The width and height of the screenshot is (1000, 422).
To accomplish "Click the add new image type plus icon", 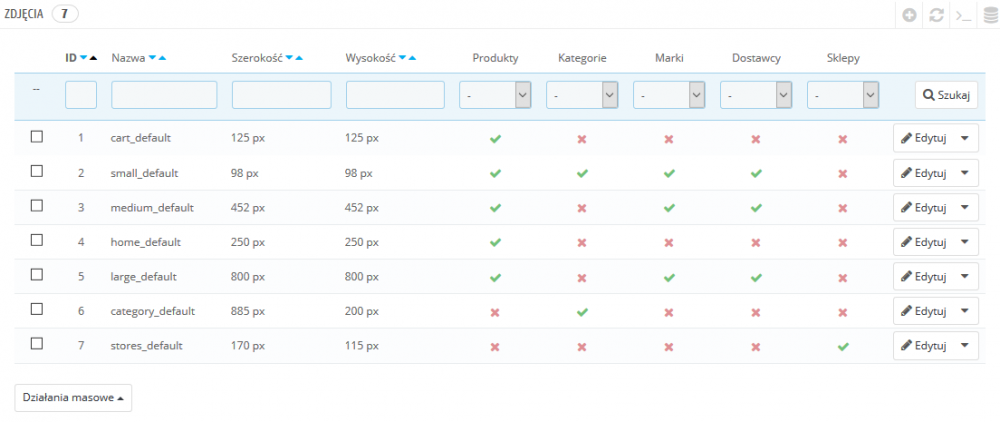I will pos(910,15).
